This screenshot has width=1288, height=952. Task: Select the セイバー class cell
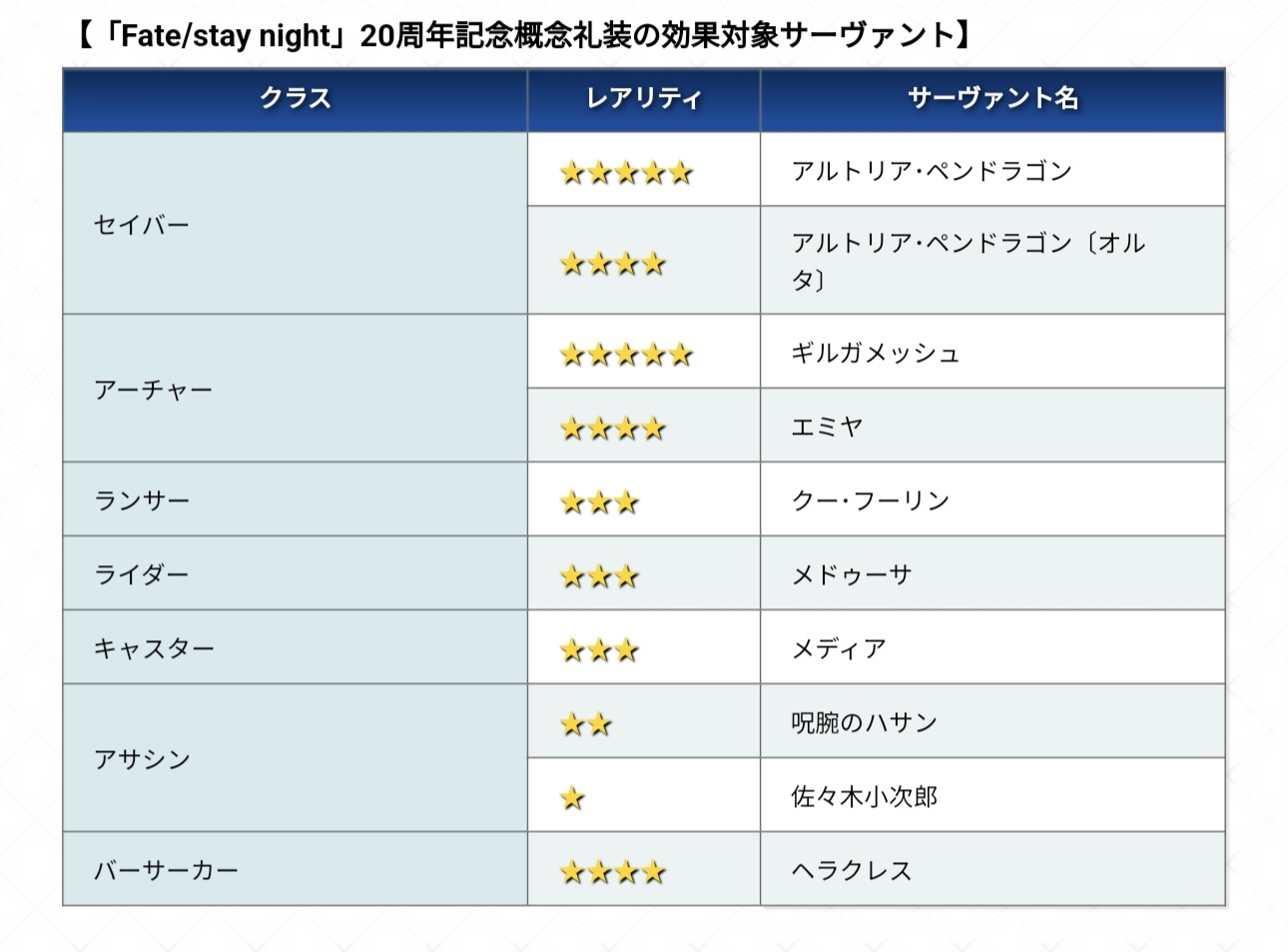pyautogui.click(x=142, y=225)
